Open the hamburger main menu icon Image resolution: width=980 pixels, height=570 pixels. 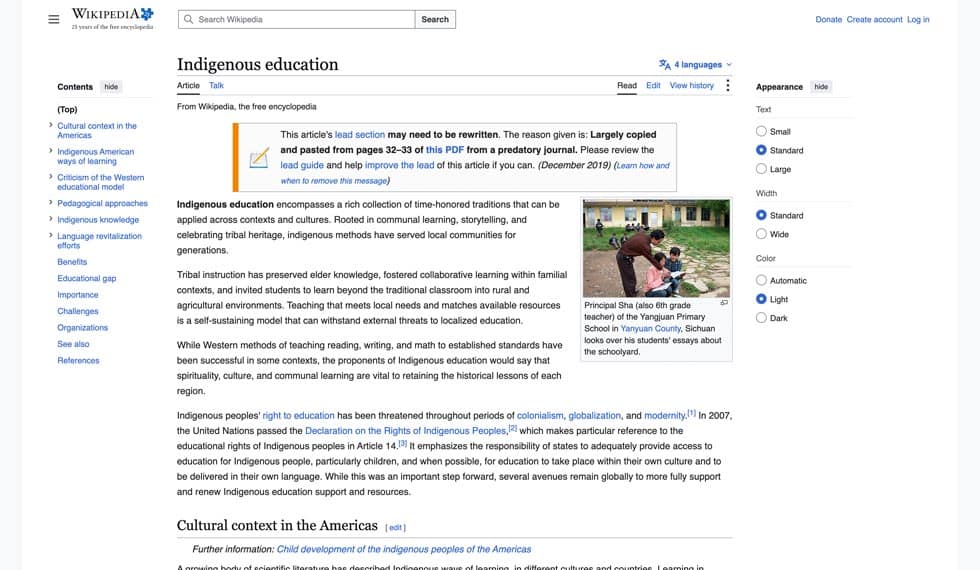54,19
